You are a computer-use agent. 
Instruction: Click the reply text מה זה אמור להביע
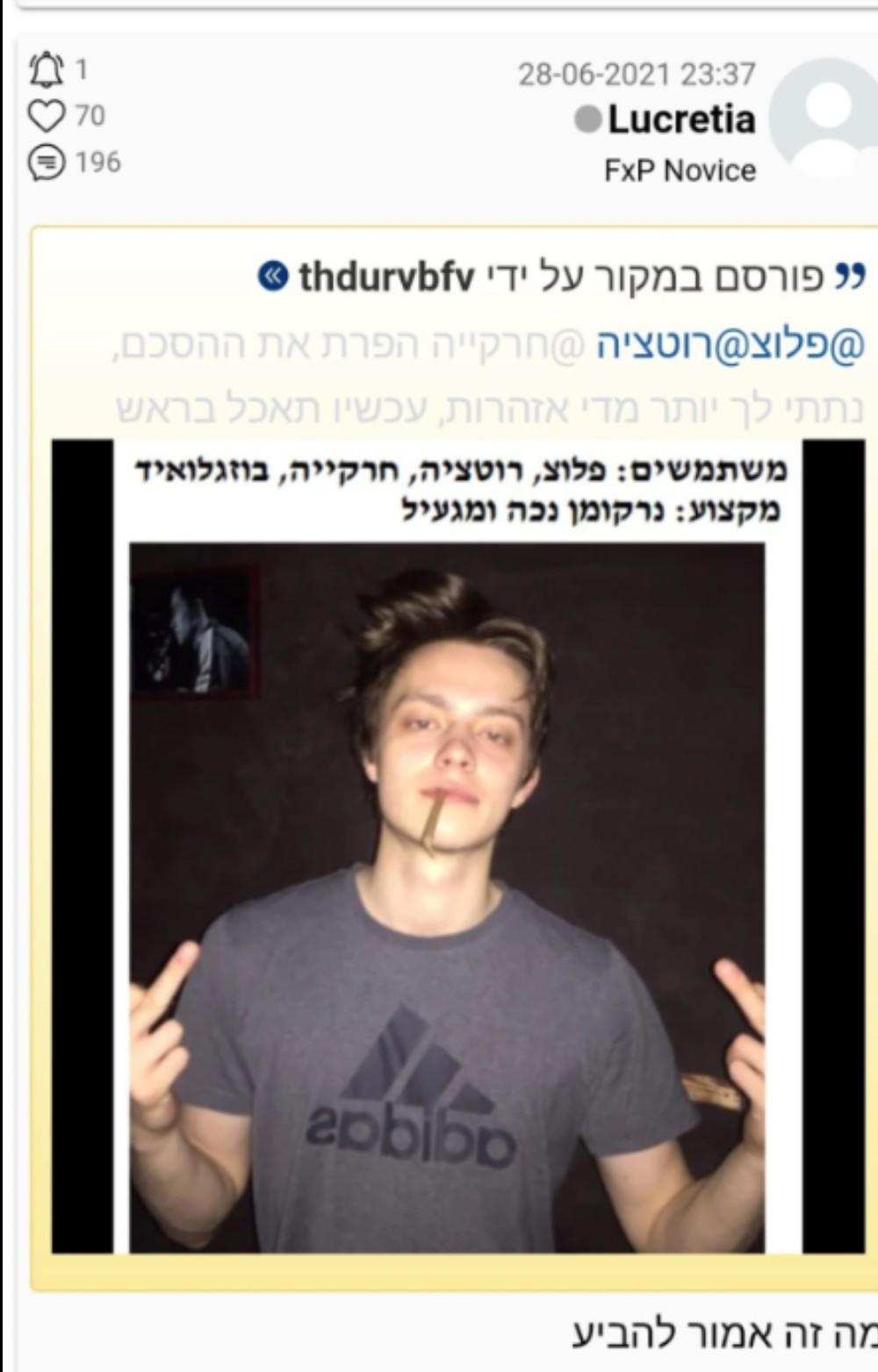click(x=725, y=1335)
